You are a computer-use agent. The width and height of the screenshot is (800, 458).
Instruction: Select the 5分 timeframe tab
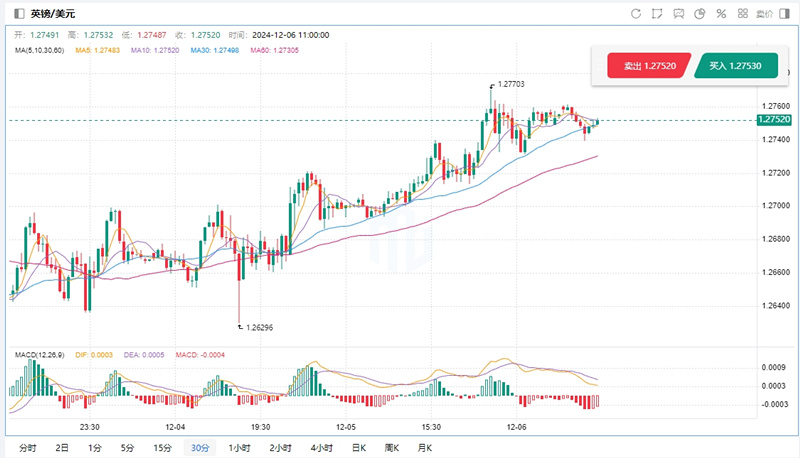[x=127, y=447]
